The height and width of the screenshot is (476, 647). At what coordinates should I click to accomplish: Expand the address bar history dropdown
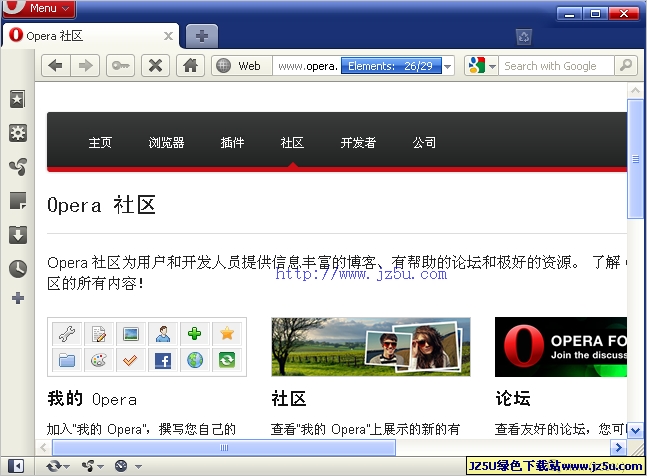[448, 66]
